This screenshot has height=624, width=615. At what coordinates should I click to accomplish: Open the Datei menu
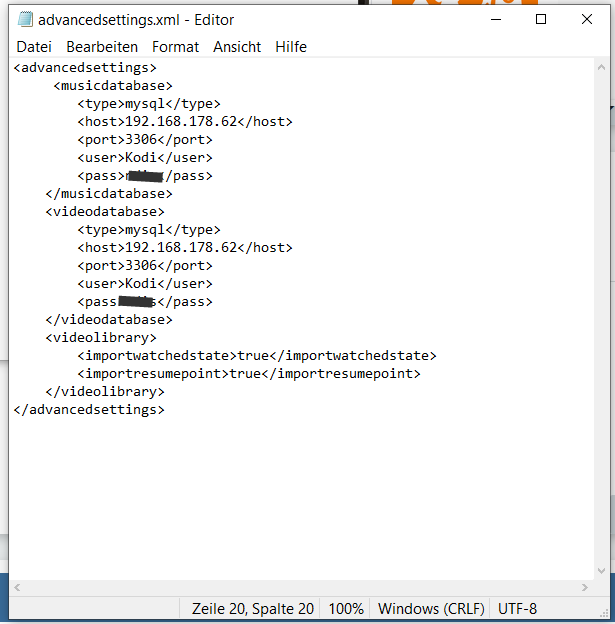point(34,47)
